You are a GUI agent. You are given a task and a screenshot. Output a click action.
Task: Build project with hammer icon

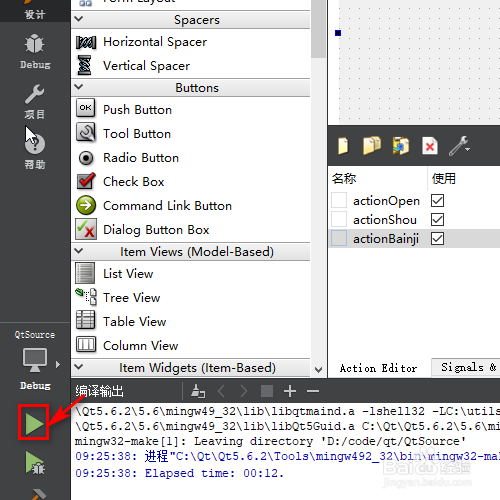click(x=37, y=495)
